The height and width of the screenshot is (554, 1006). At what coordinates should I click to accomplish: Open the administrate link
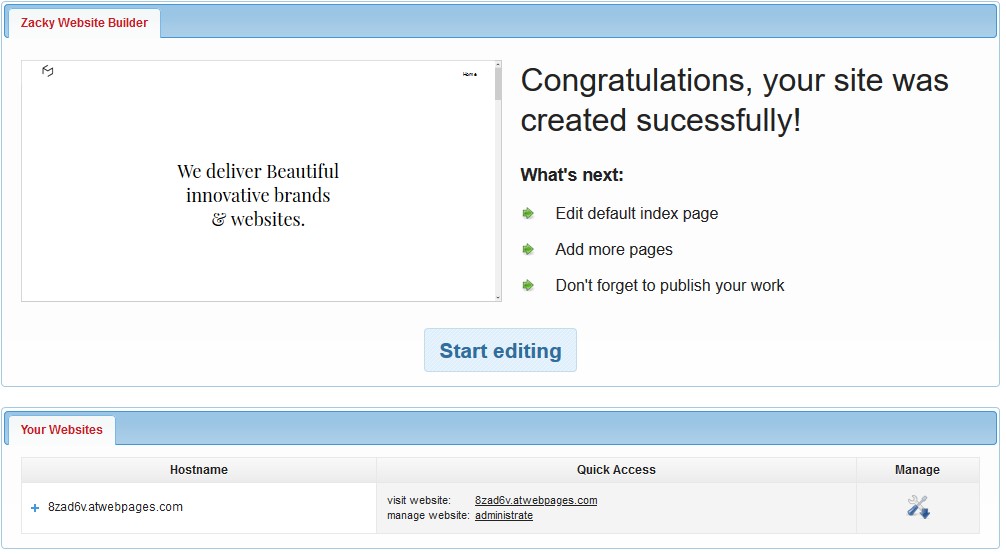click(x=504, y=515)
